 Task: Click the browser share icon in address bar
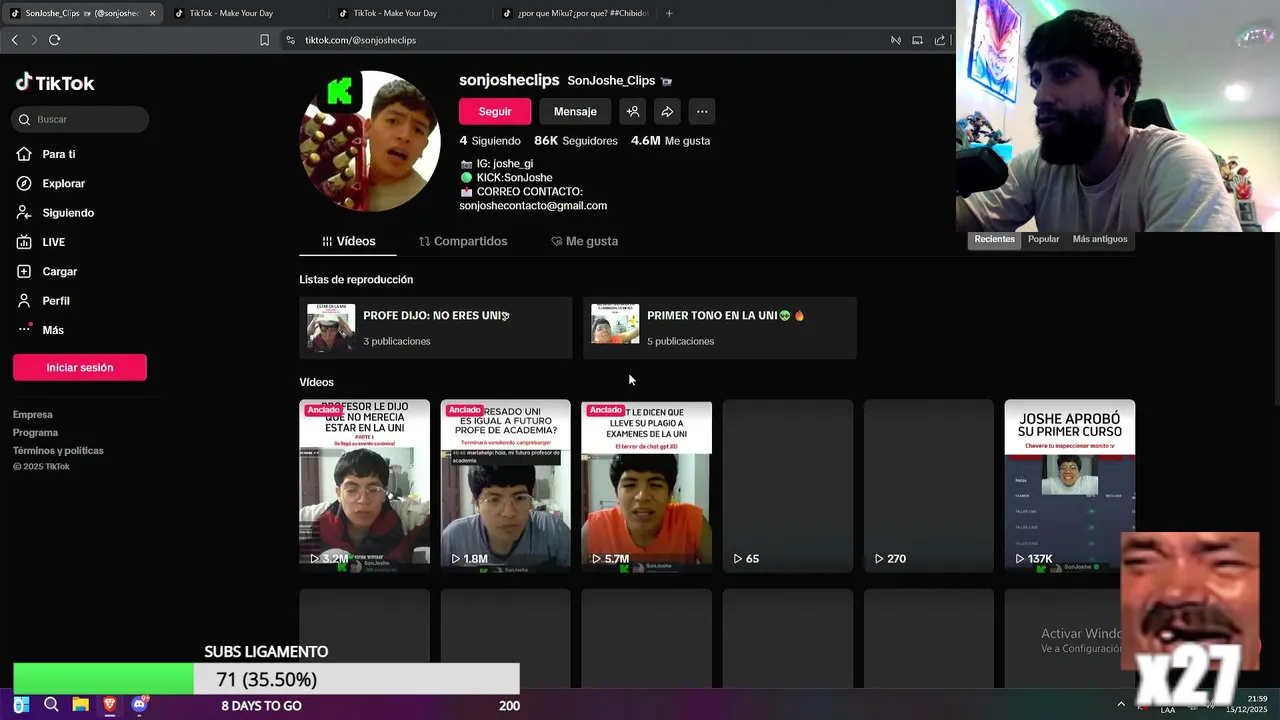click(940, 40)
